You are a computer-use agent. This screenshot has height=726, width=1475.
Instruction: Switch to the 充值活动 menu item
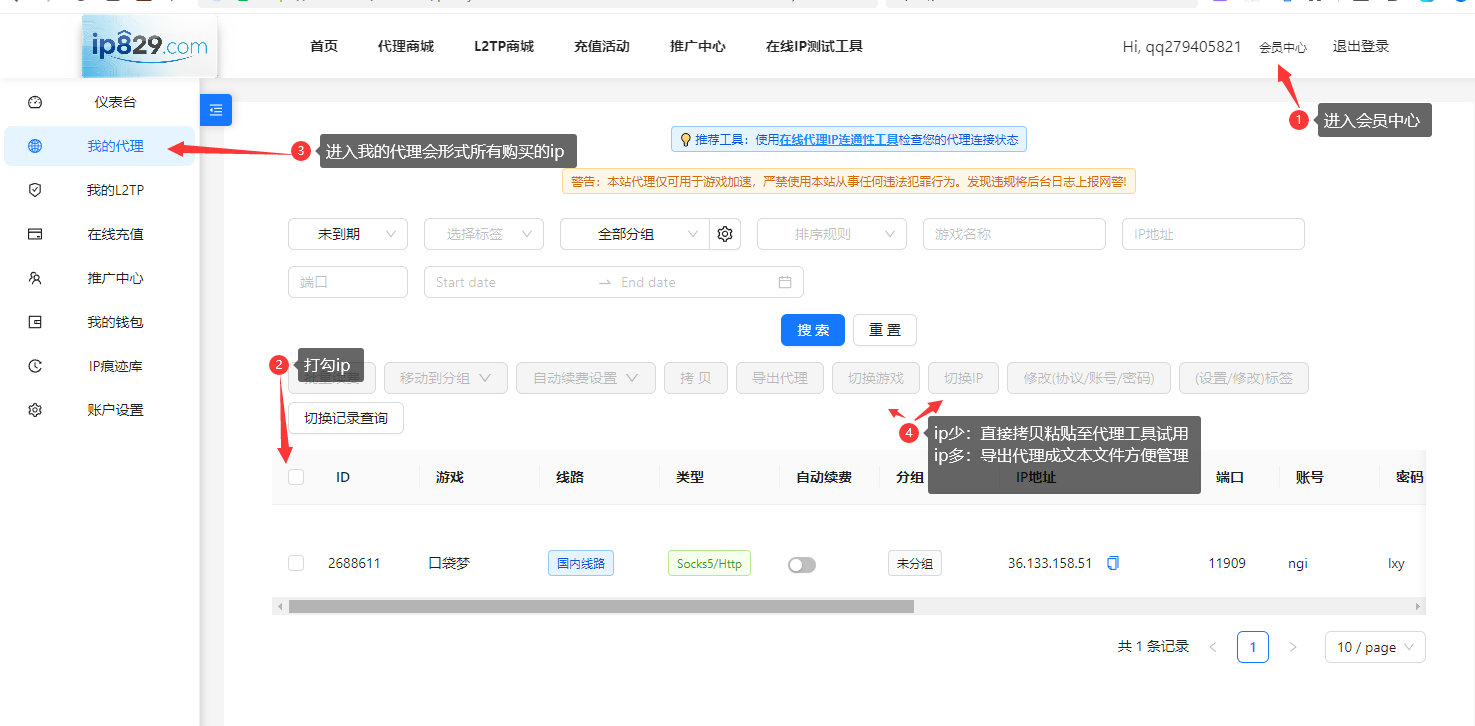pyautogui.click(x=601, y=45)
